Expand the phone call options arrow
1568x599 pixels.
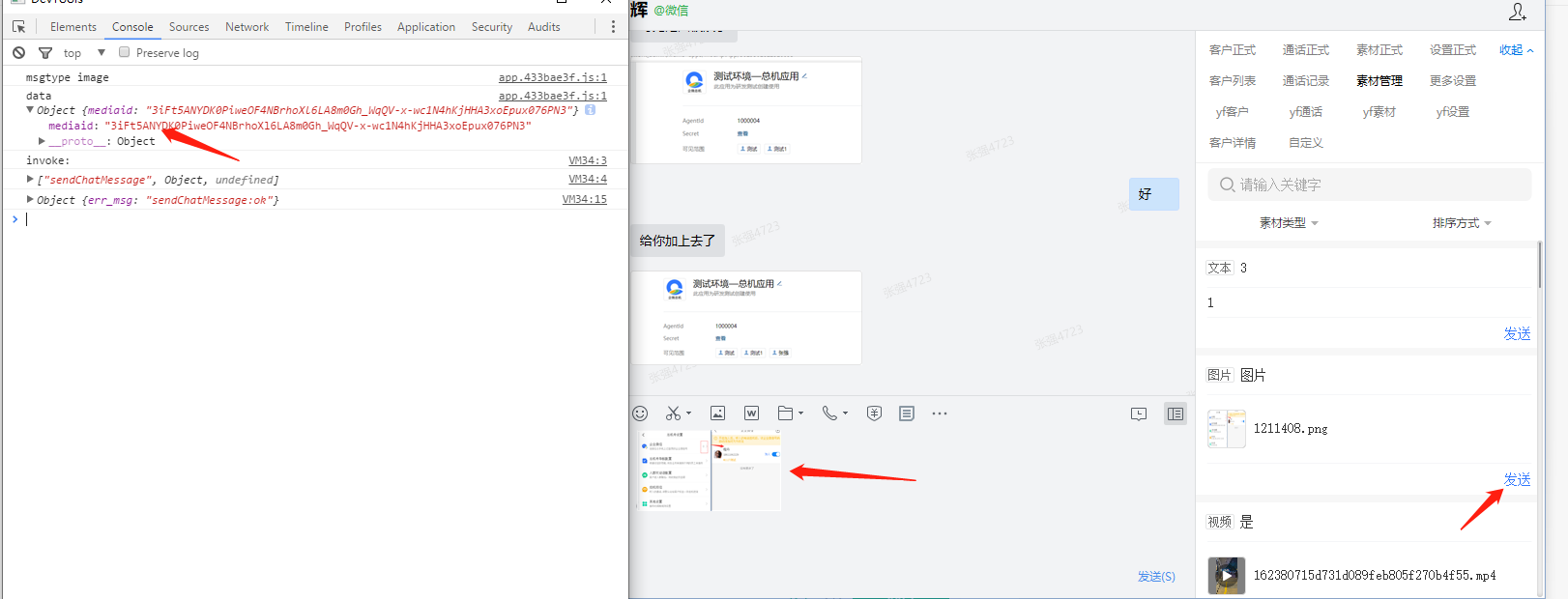(x=845, y=414)
